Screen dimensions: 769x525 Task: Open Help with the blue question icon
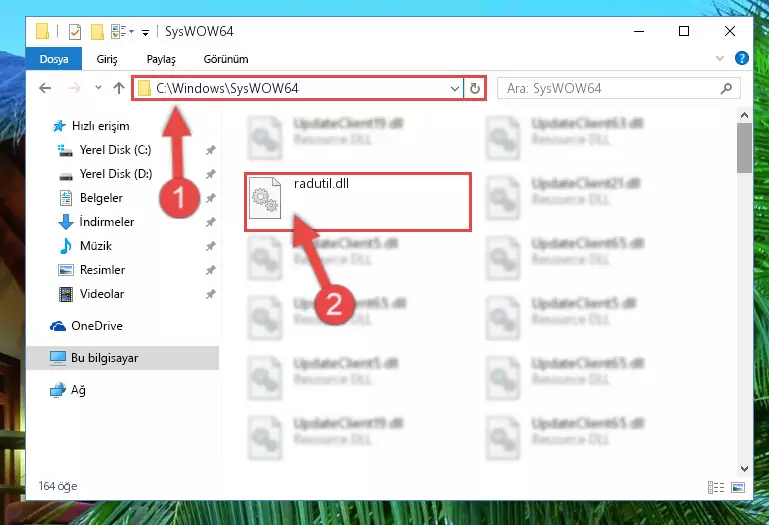tap(742, 58)
